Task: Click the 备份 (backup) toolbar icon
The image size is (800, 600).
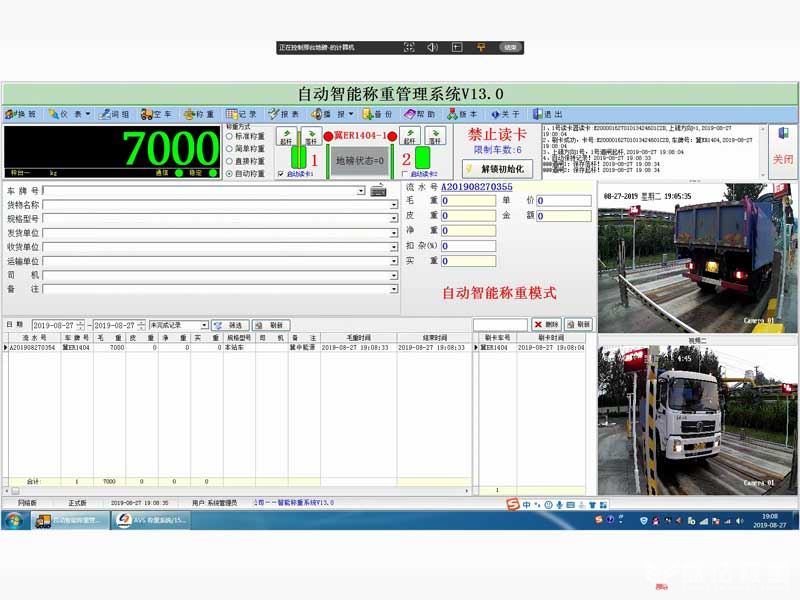Action: pos(377,114)
